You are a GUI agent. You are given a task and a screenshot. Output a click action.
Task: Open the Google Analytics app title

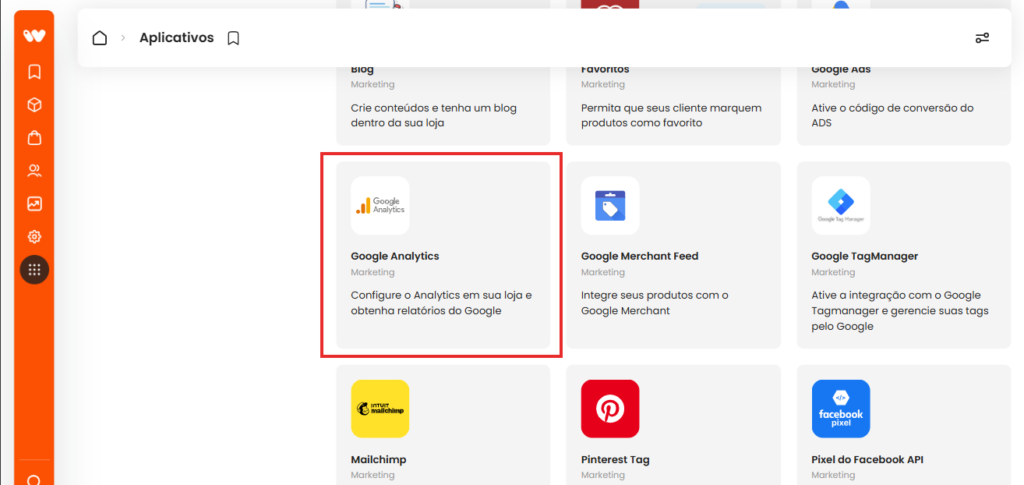point(395,256)
